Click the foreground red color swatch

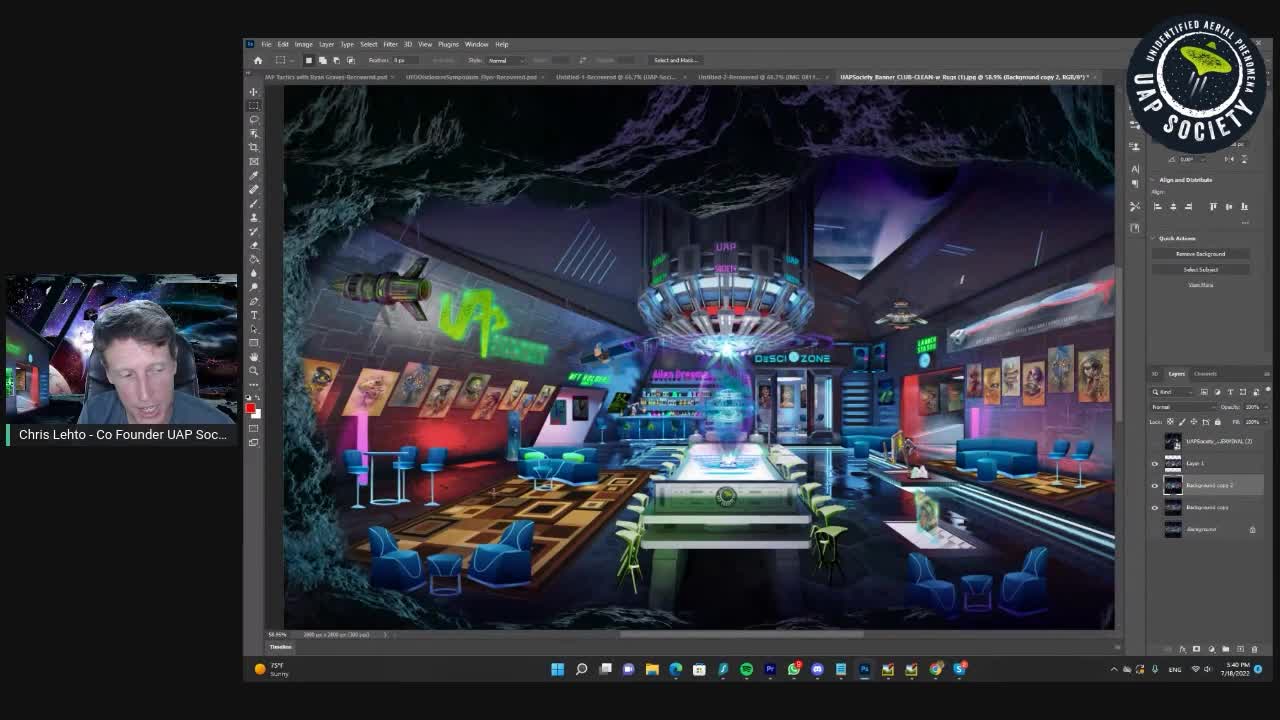click(250, 407)
